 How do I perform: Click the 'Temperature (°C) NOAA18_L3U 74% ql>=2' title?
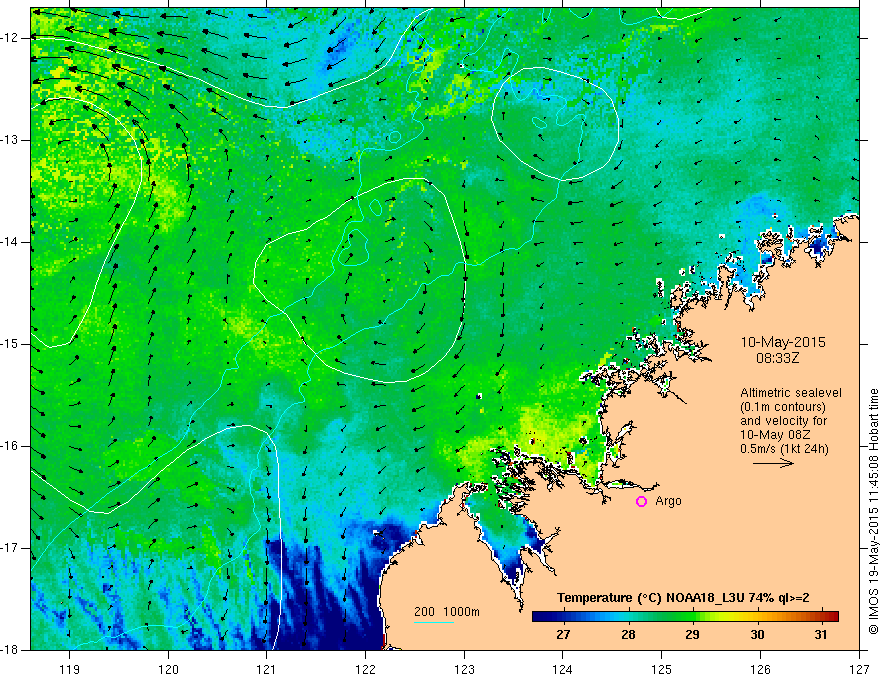point(683,598)
